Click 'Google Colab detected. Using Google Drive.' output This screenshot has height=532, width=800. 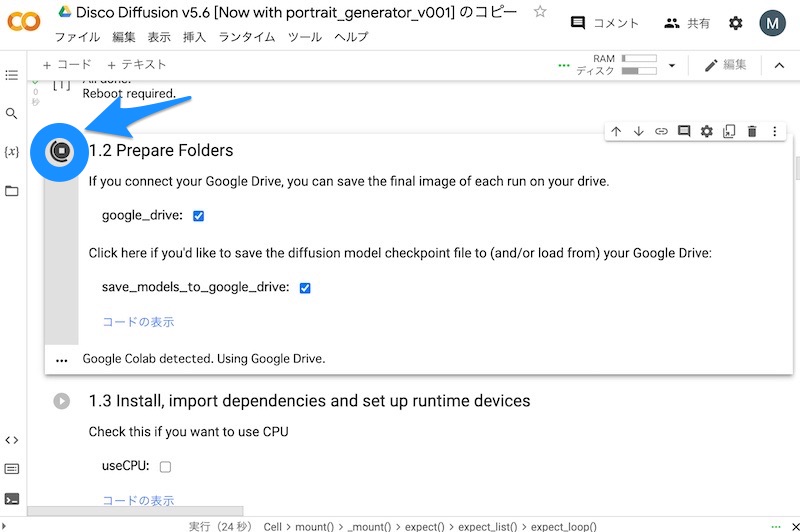coord(204,359)
